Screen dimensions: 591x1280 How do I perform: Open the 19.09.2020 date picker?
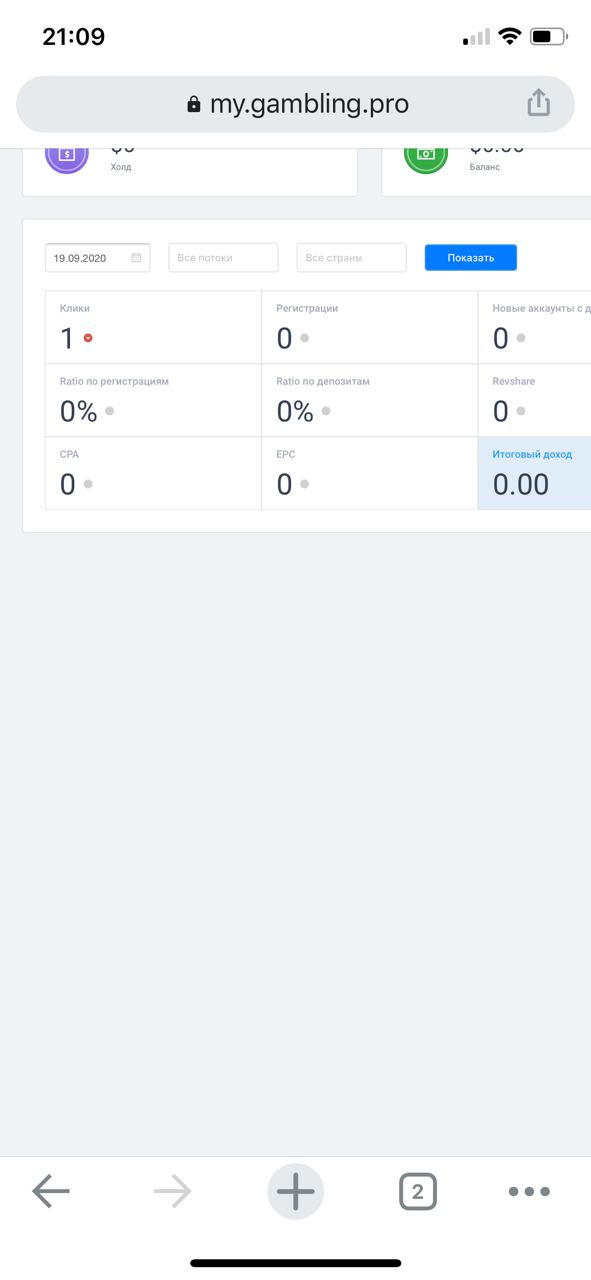[x=98, y=257]
